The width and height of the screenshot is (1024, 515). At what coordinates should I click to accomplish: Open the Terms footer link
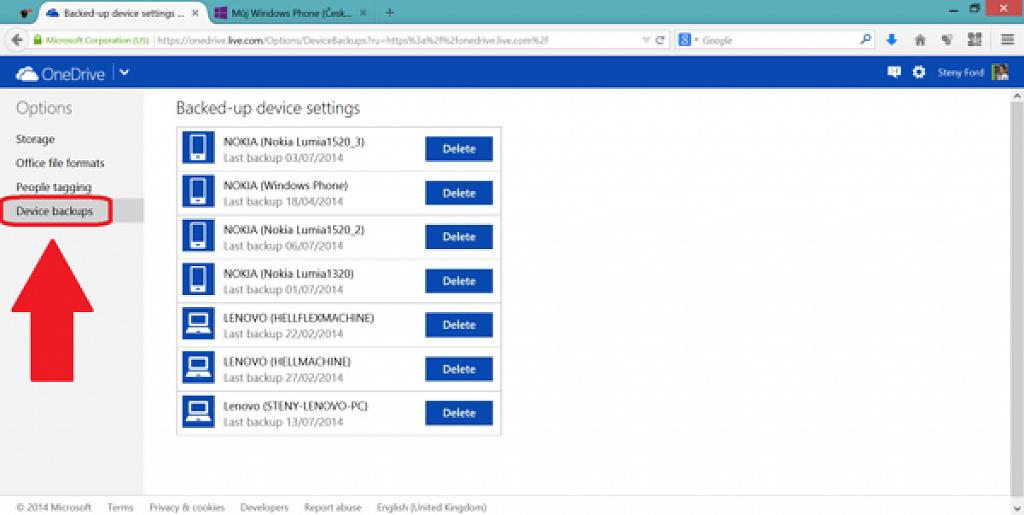pyautogui.click(x=120, y=507)
